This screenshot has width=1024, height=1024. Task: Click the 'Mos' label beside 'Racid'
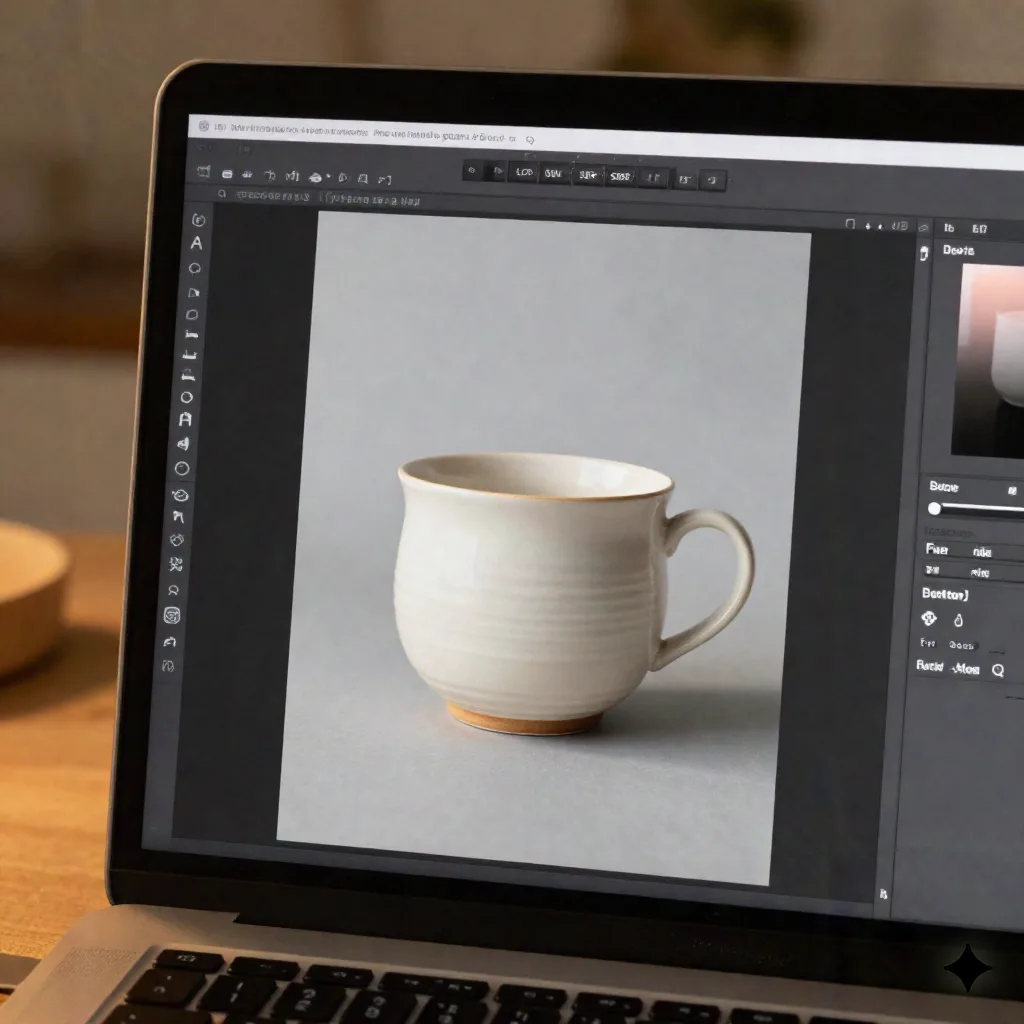966,668
